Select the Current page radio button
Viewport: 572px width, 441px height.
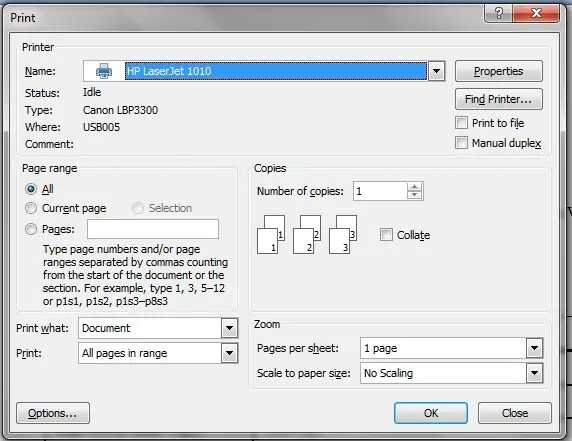click(31, 208)
